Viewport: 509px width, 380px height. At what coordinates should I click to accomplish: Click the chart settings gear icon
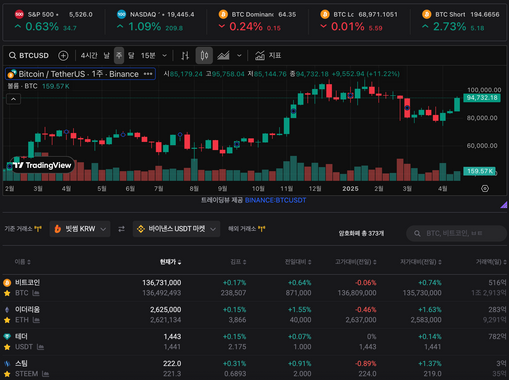pyautogui.click(x=485, y=189)
